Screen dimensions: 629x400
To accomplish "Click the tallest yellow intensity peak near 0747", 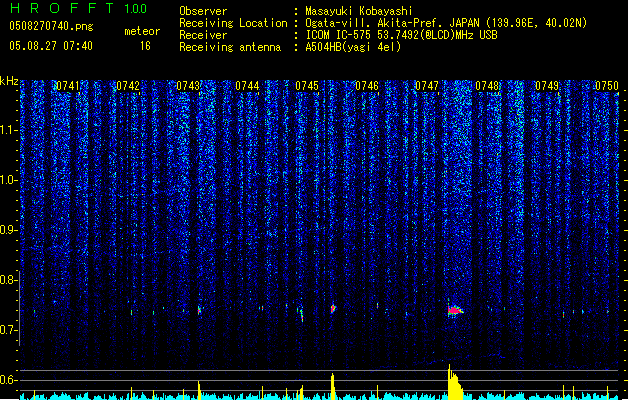I will (455, 382).
